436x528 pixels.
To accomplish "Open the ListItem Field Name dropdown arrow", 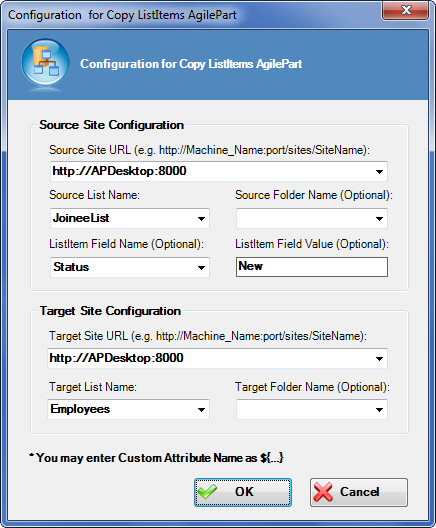I will pos(201,268).
